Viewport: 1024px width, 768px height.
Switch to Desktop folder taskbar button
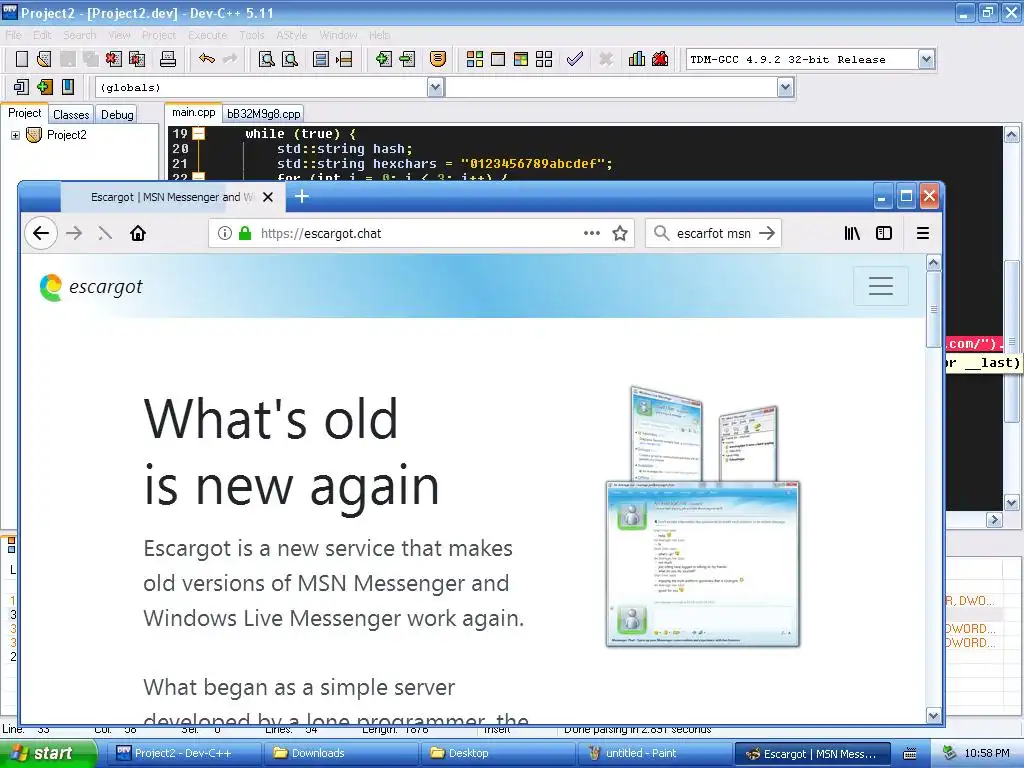pos(497,753)
